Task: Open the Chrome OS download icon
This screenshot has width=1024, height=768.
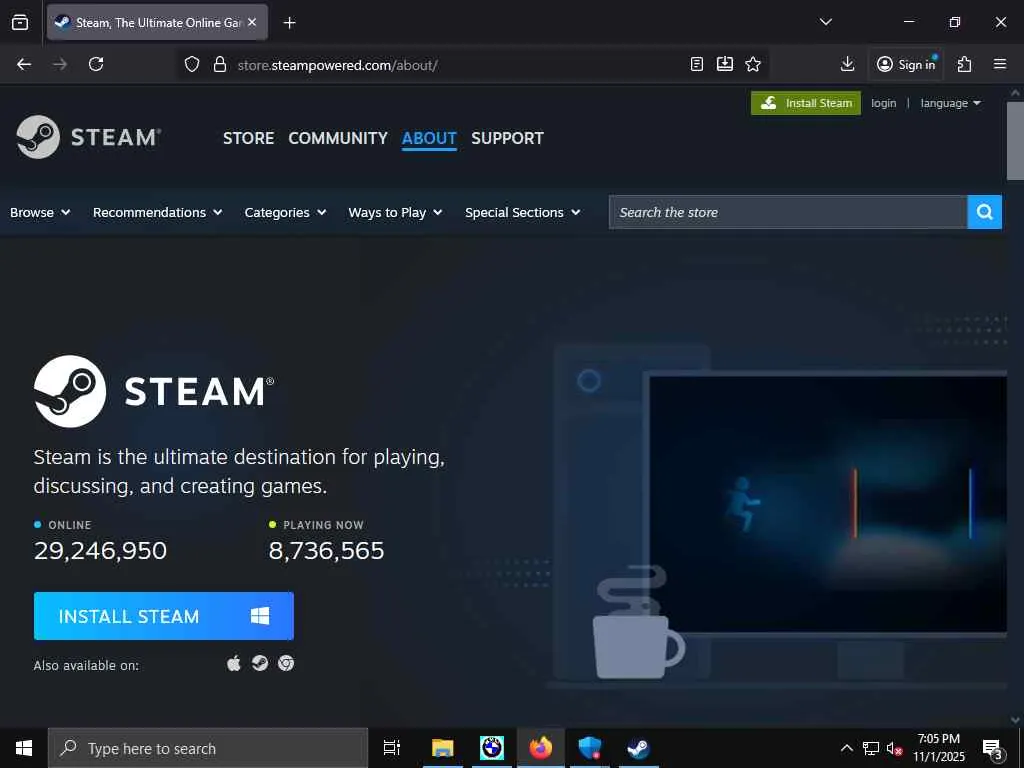Action: click(286, 664)
